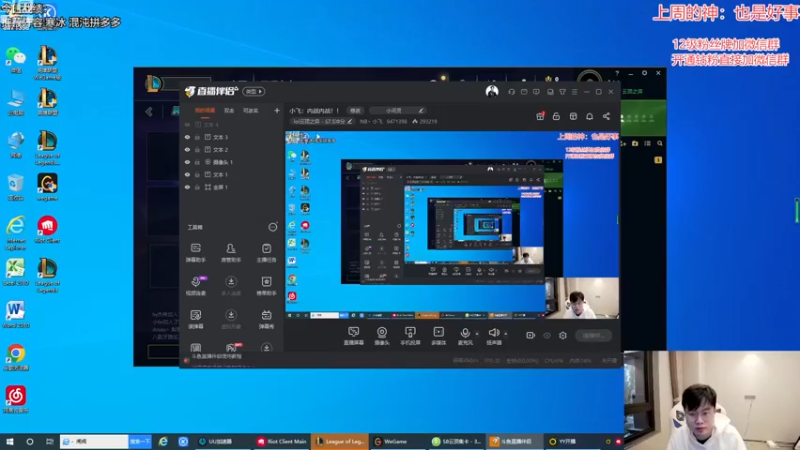800x450 pixels.
Task: Toggle visibility of 文本 1 source
Action: 187,174
